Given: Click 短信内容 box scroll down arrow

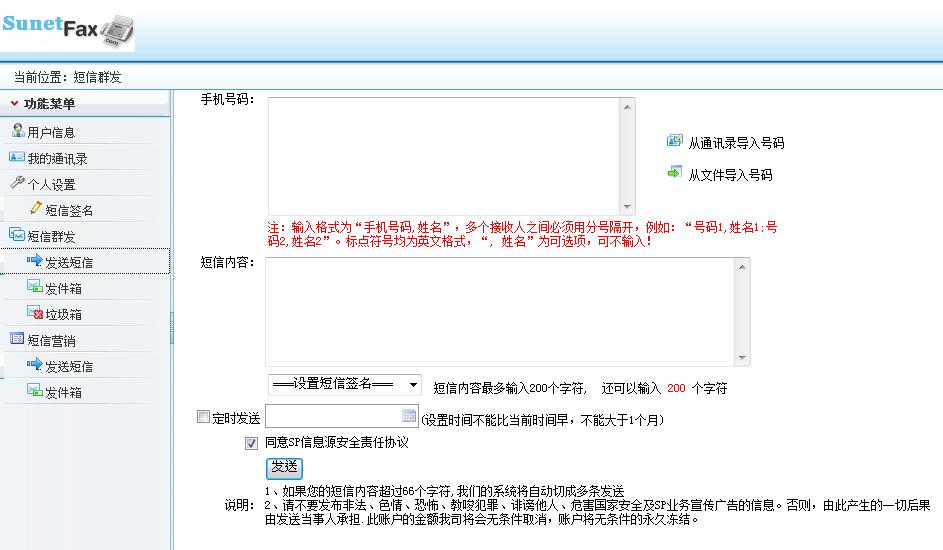Looking at the screenshot, I should 742,358.
